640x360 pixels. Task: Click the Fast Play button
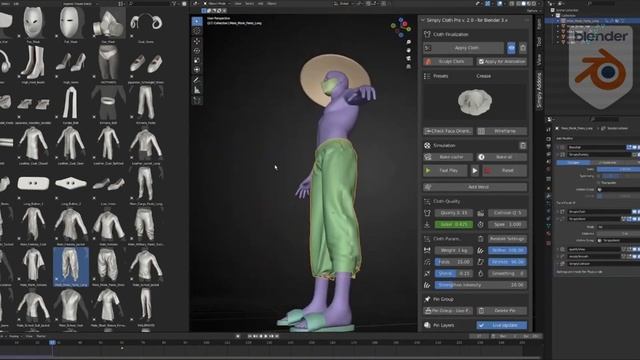point(445,171)
